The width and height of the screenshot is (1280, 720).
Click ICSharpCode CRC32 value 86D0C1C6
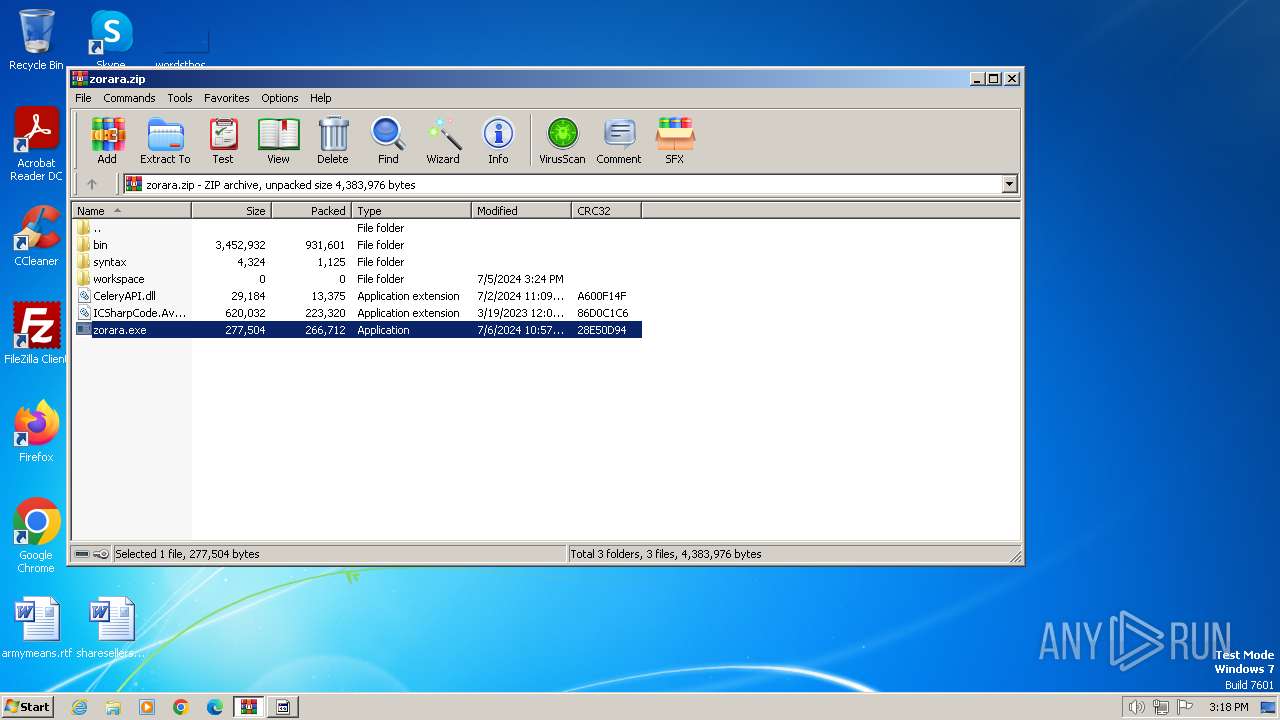602,313
